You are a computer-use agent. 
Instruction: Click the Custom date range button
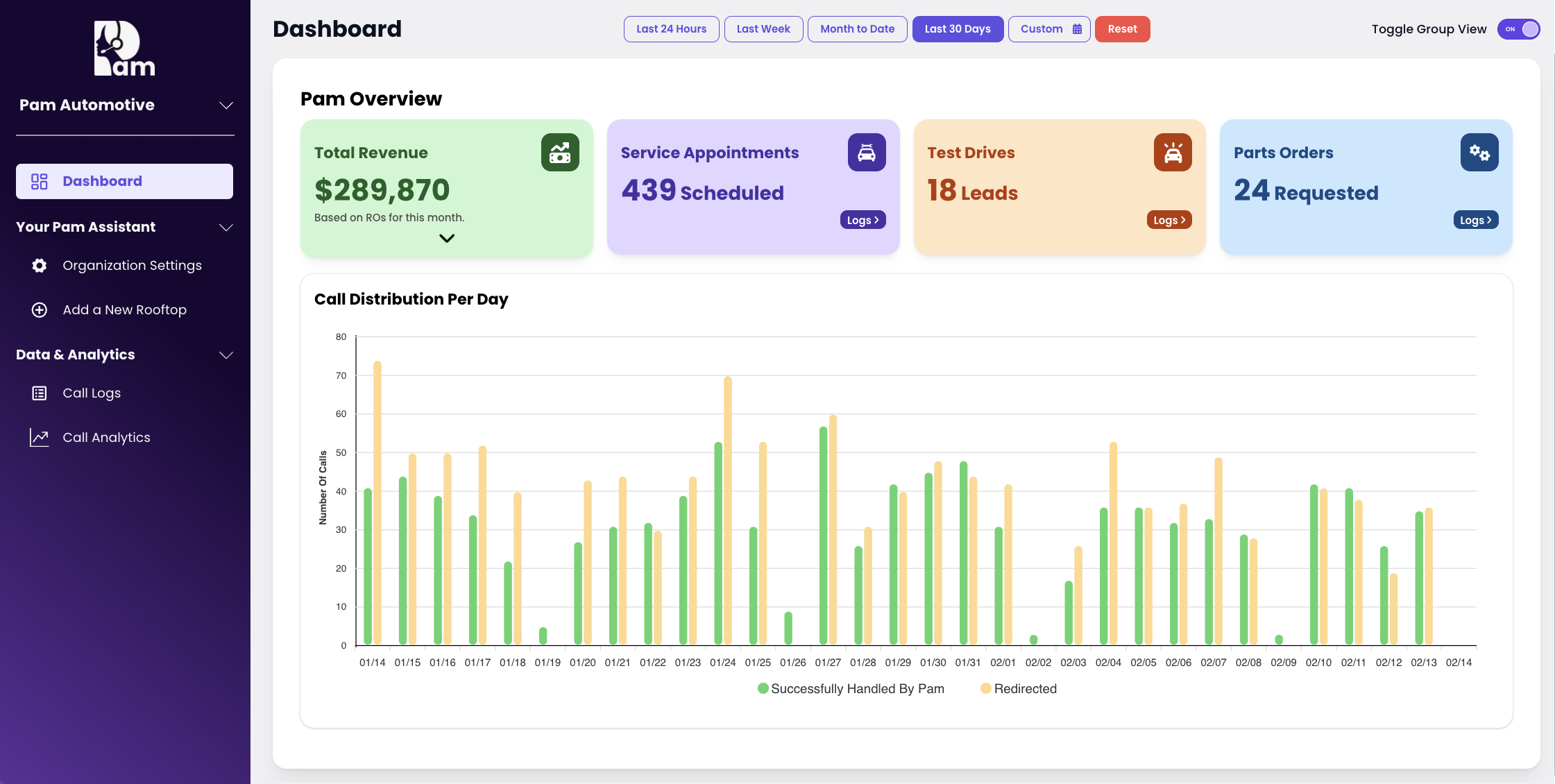pyautogui.click(x=1049, y=28)
